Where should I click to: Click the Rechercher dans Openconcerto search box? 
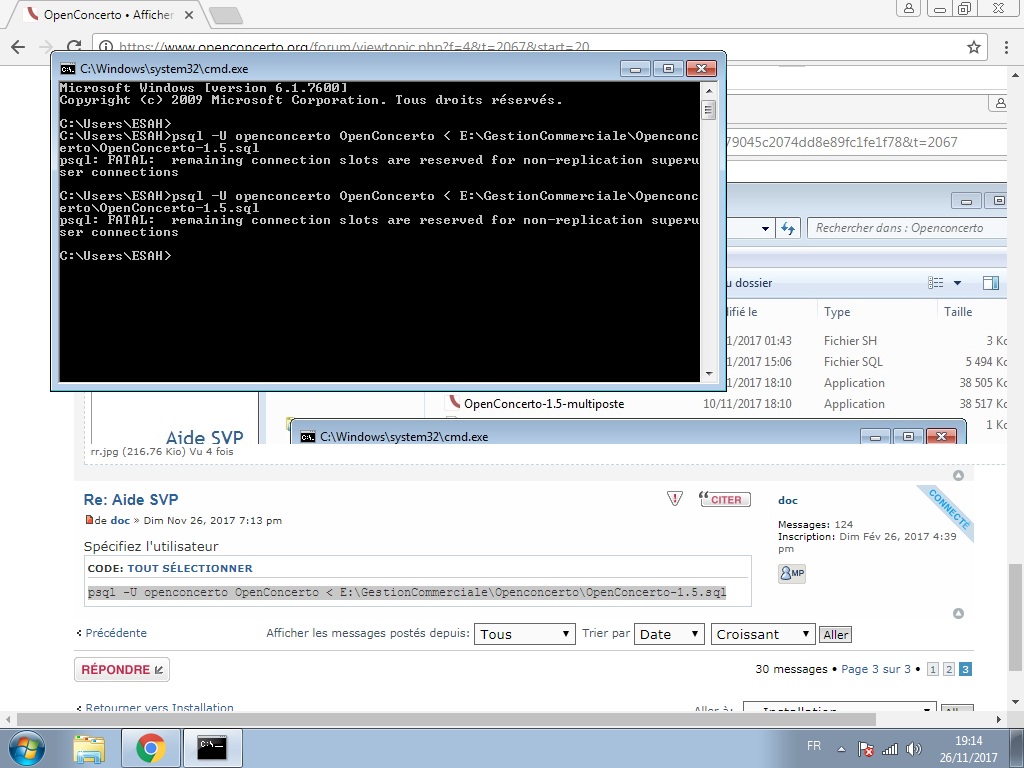pos(908,228)
